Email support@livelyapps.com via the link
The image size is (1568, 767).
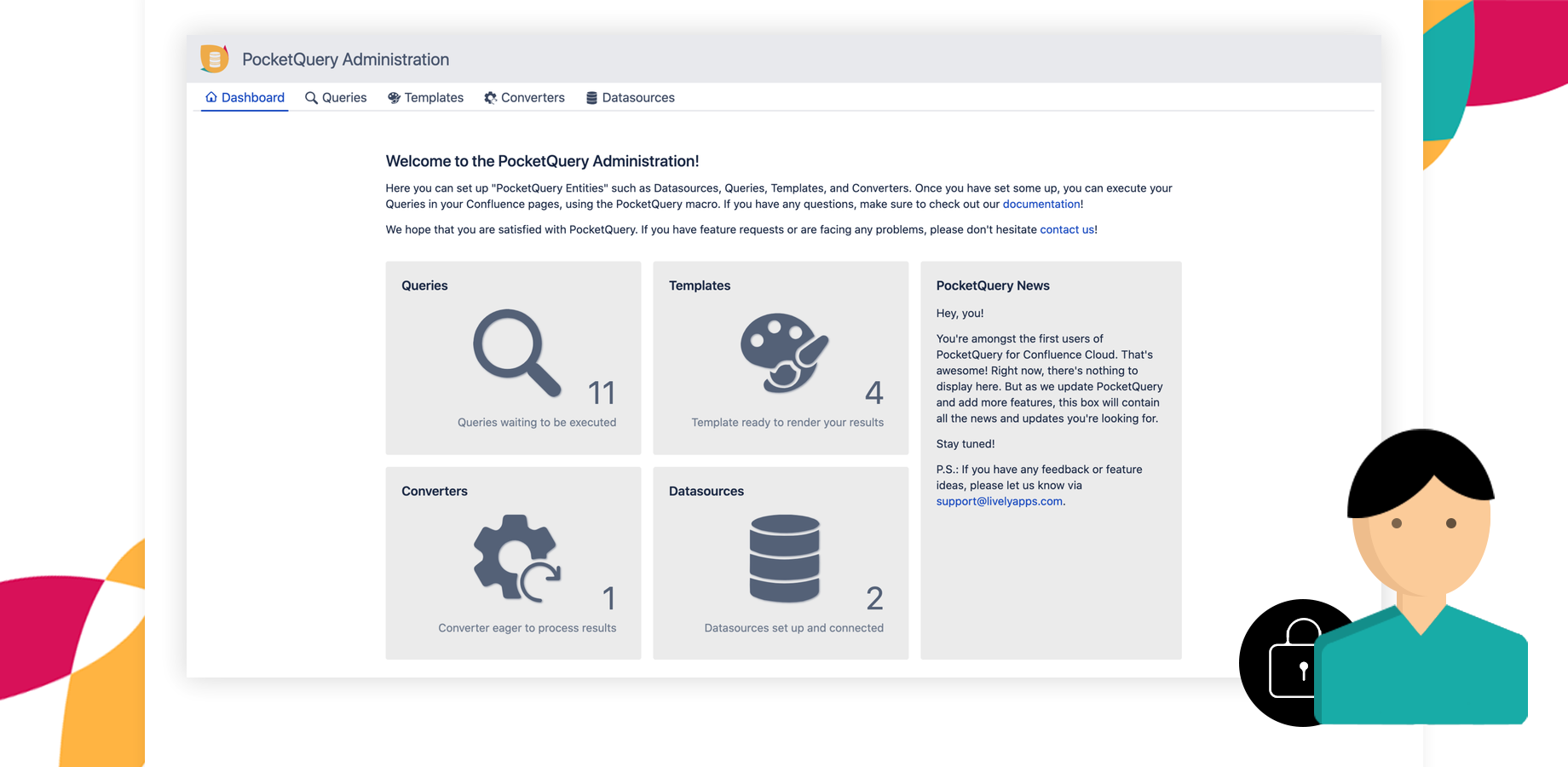click(x=1000, y=502)
